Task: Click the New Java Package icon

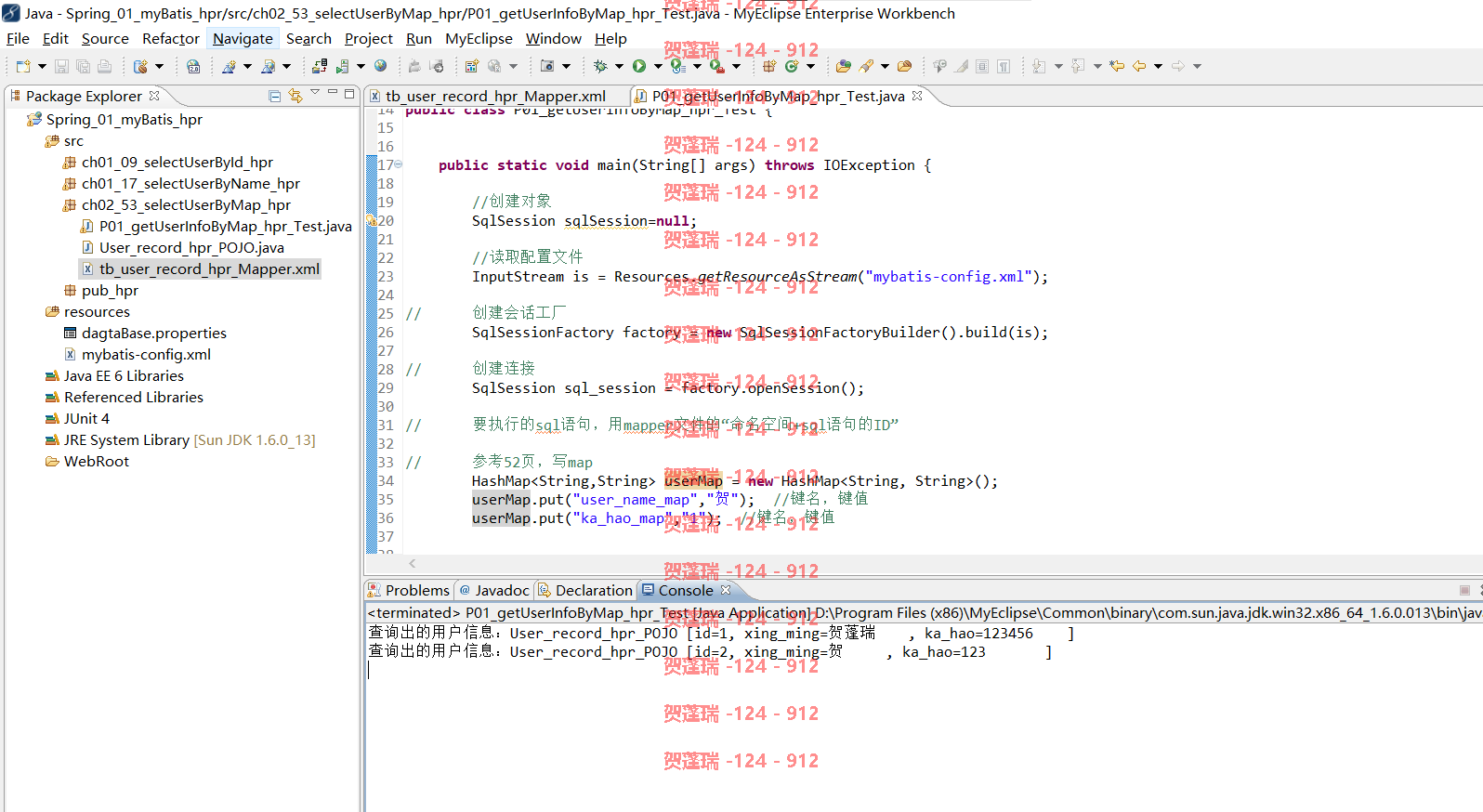Action: [x=769, y=66]
